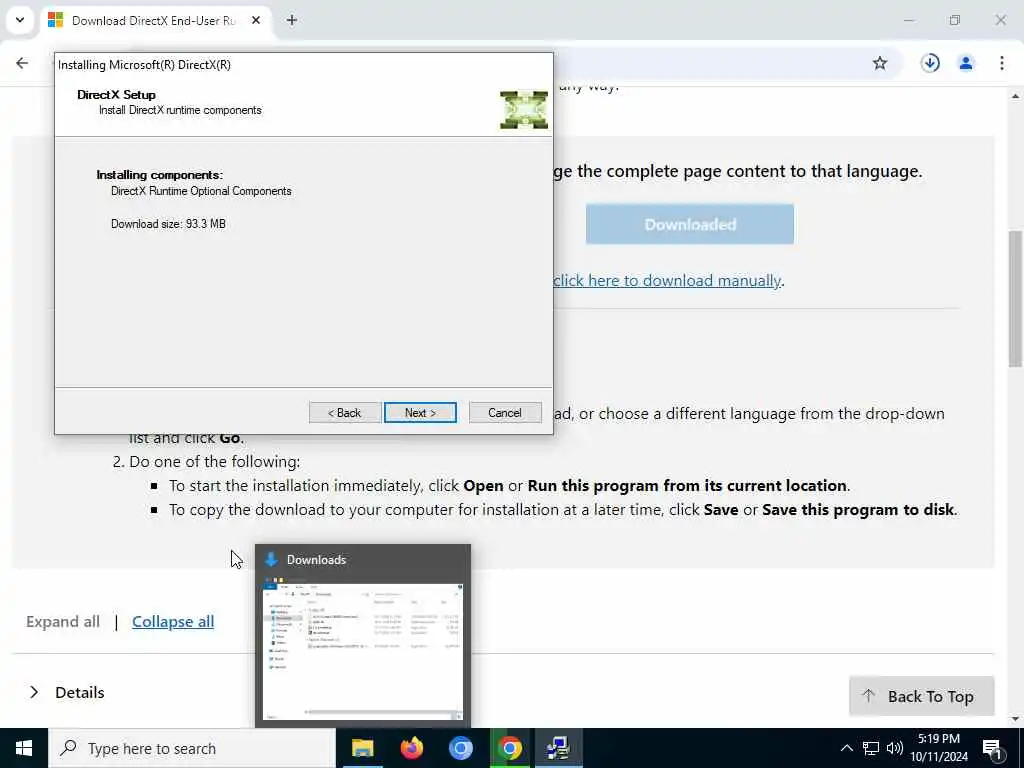Open the clock showing 5:19 PM
This screenshot has height=768, width=1024.
[x=939, y=748]
